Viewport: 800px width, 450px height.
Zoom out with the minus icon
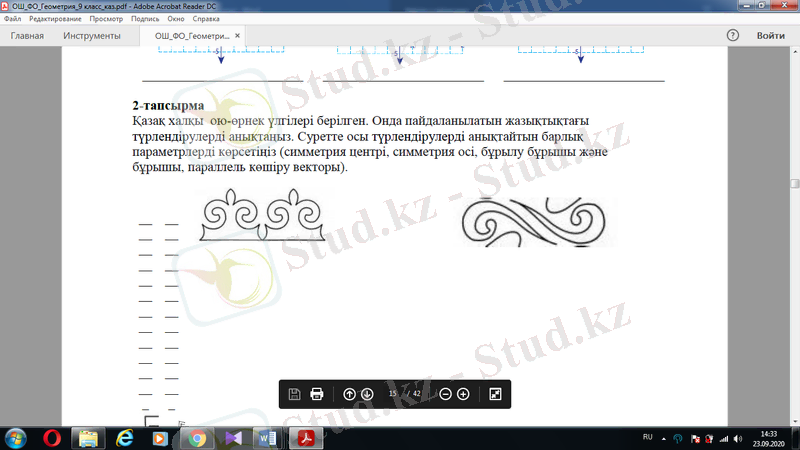446,394
